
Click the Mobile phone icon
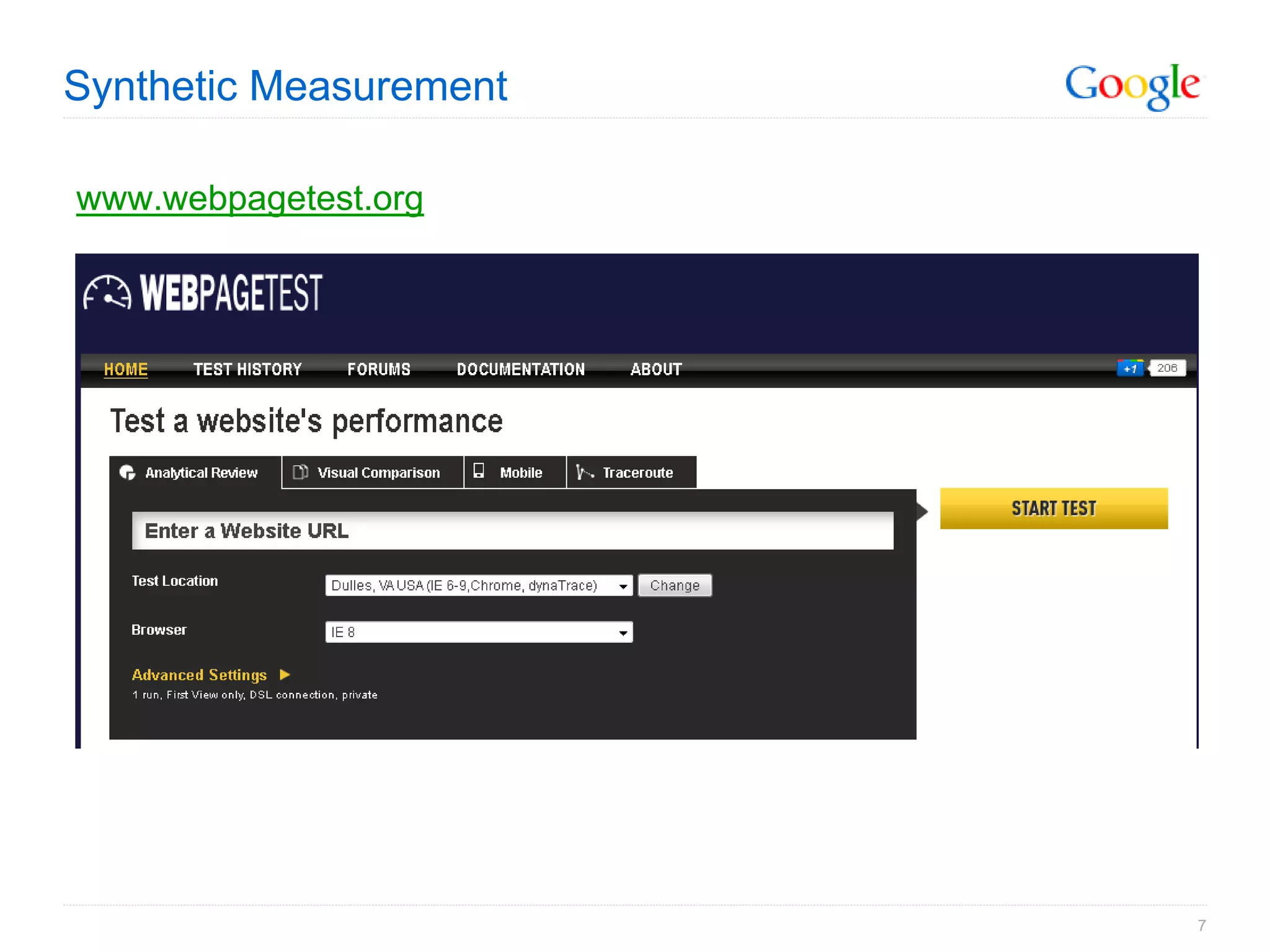(x=479, y=471)
